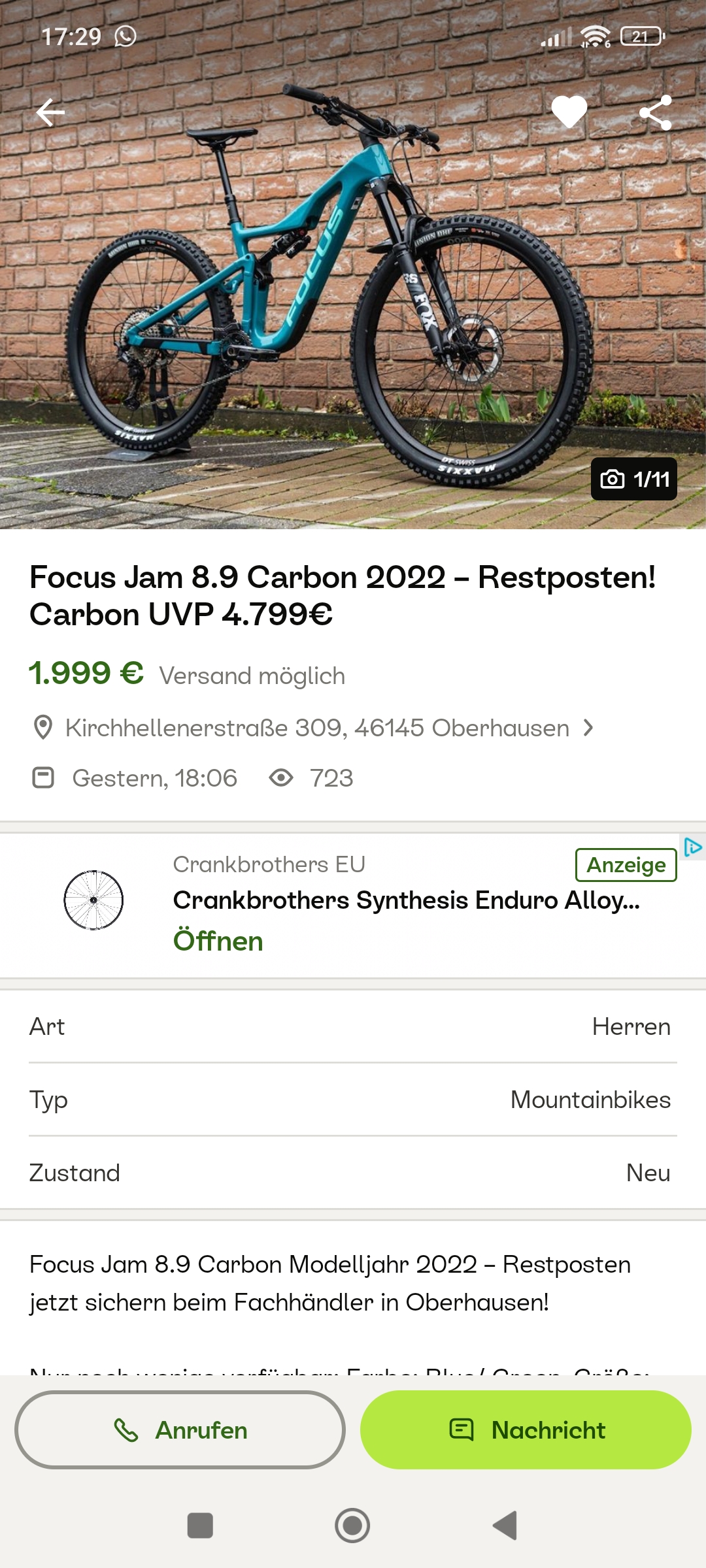The width and height of the screenshot is (706, 1568).
Task: Open the Crankbrothers wheel ad thumbnail
Action: pyautogui.click(x=93, y=900)
